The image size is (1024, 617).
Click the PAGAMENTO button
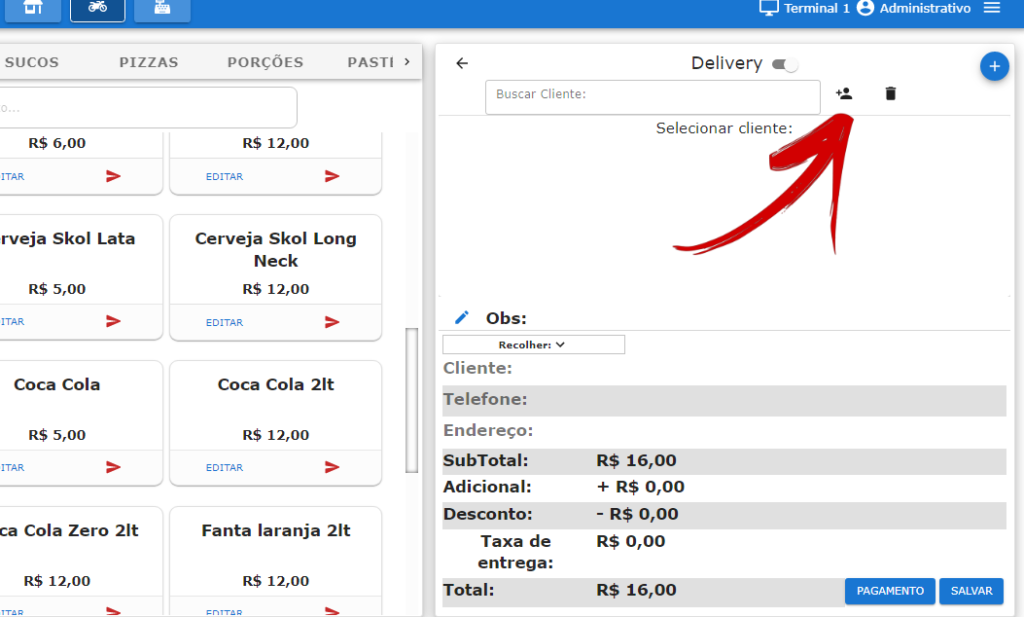pyautogui.click(x=889, y=591)
